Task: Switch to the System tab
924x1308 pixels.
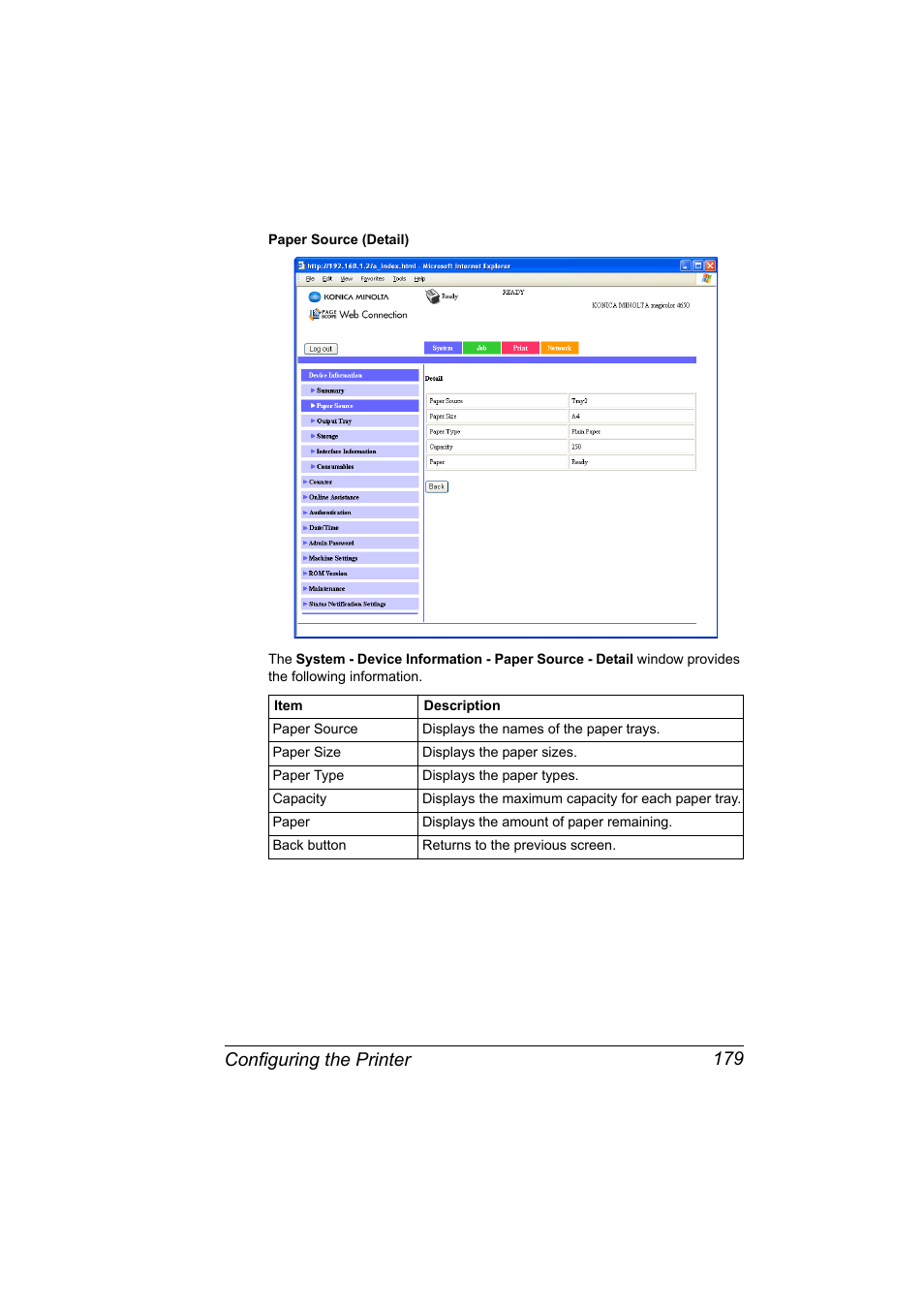Action: point(443,348)
